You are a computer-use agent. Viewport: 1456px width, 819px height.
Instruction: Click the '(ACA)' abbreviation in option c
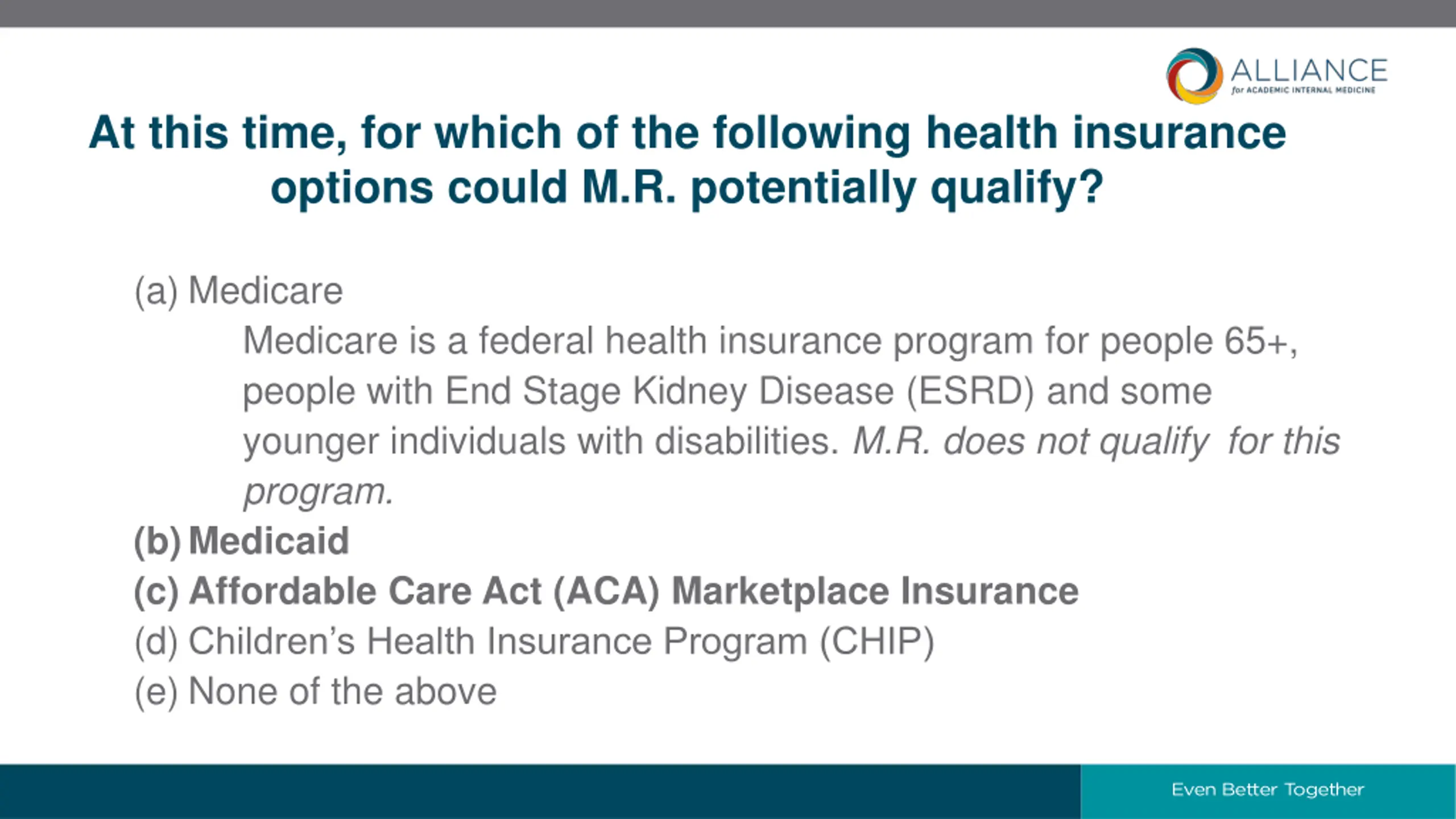[x=606, y=591]
